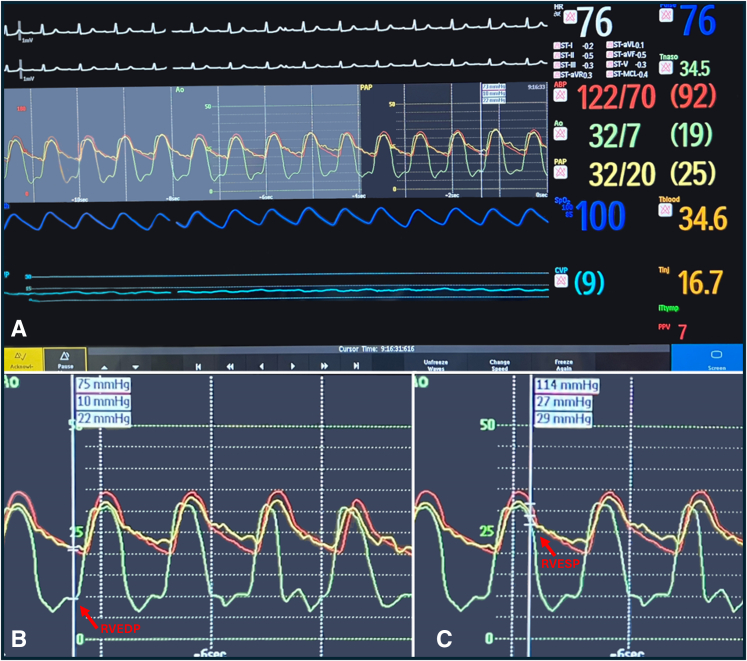Jump to last waveform record
Viewport: 747px width, 661px height.
(357, 366)
